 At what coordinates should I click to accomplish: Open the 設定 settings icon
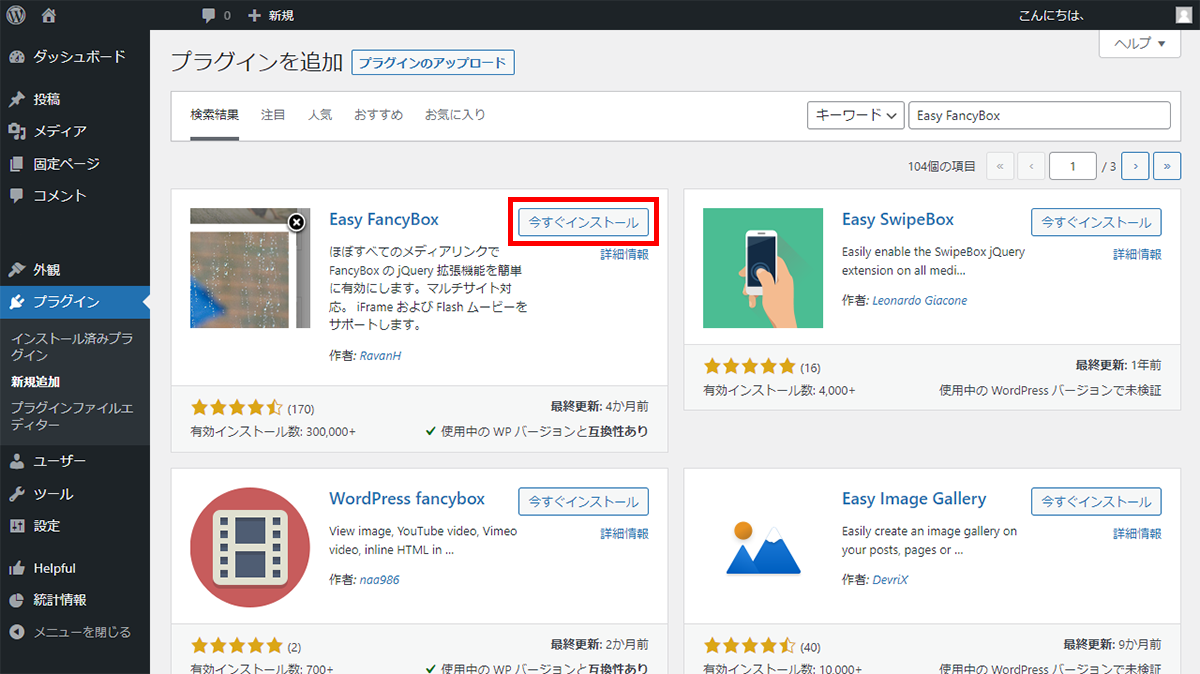18,525
